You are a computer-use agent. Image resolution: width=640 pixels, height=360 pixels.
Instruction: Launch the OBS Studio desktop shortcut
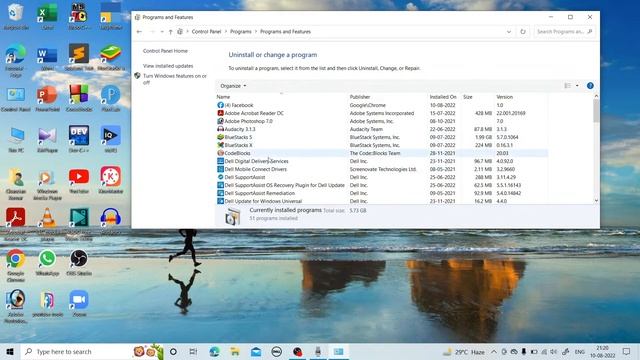[x=79, y=262]
